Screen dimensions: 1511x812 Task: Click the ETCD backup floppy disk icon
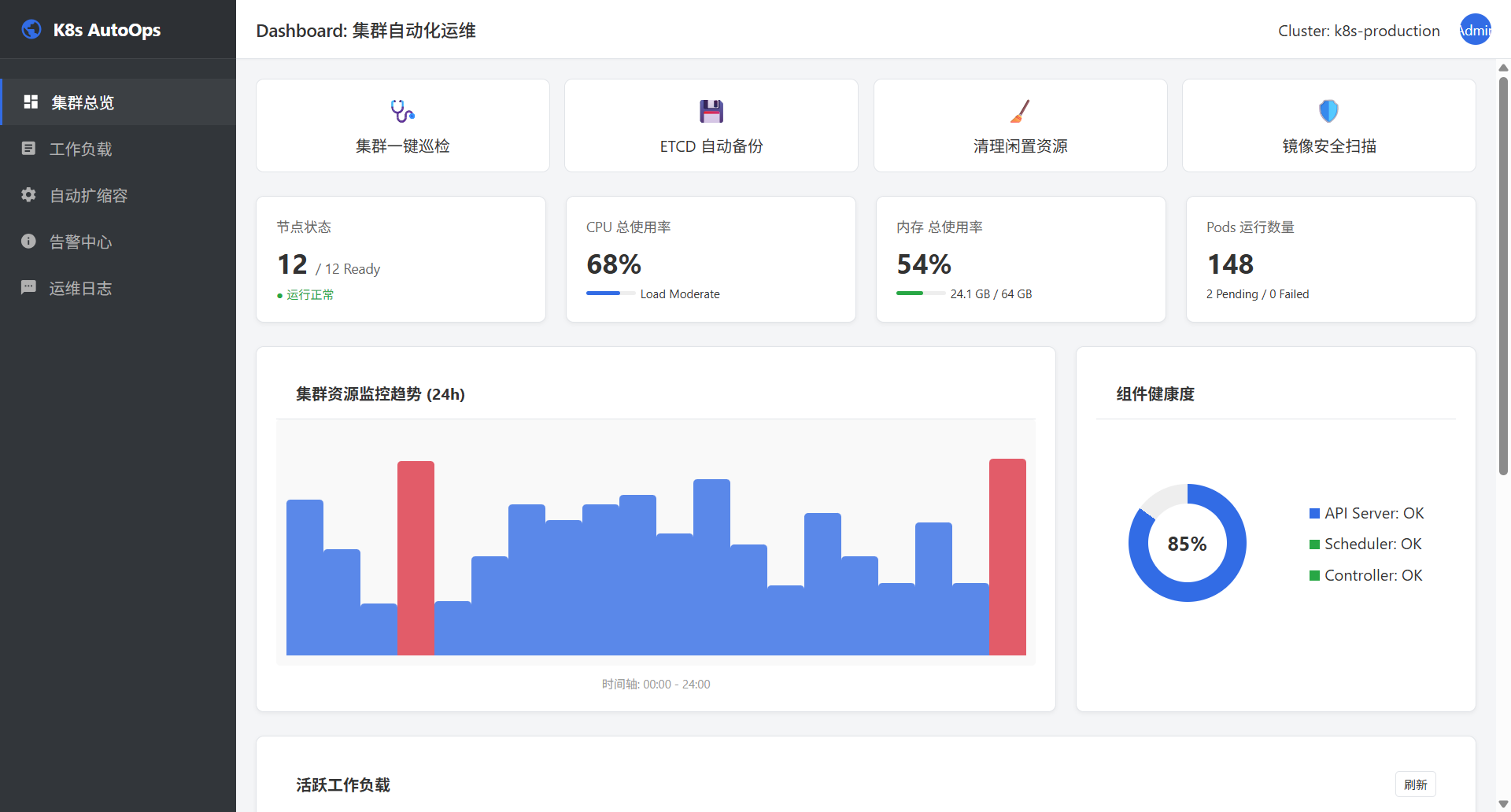(x=711, y=111)
